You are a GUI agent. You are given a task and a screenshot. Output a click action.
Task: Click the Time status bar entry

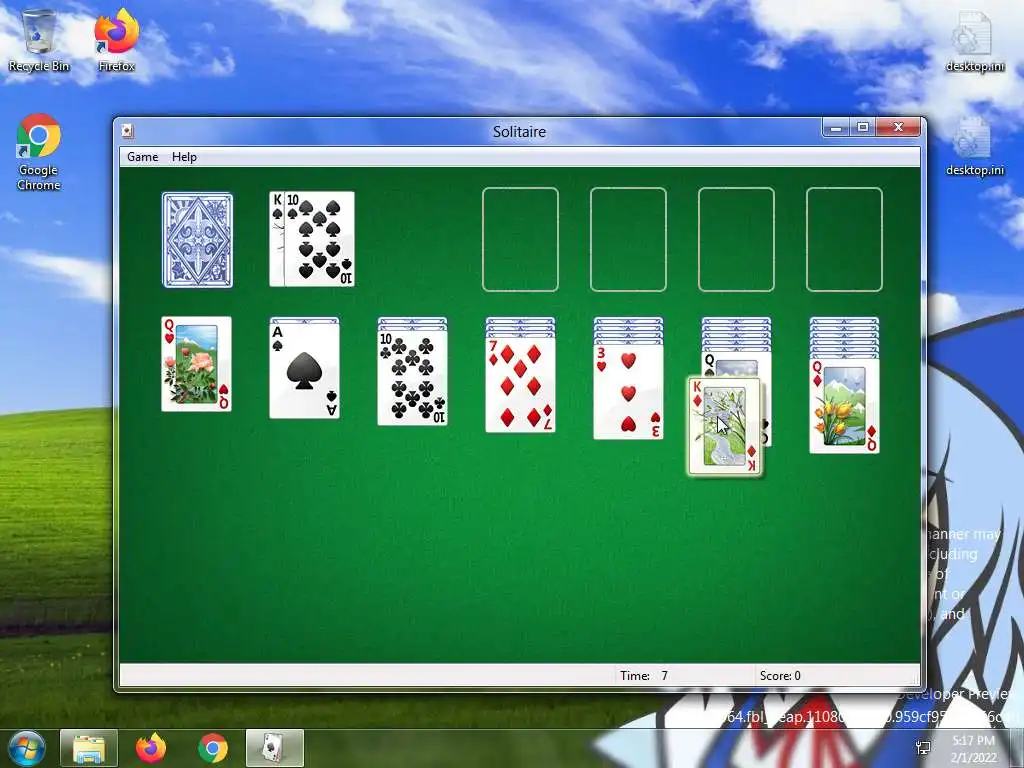coord(644,675)
